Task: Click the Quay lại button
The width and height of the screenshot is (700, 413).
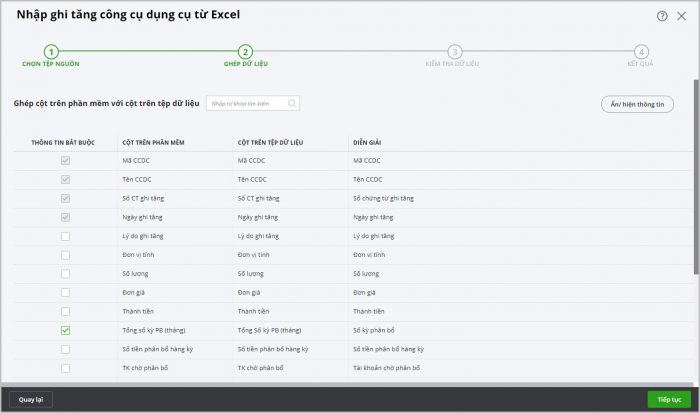Action: point(31,399)
